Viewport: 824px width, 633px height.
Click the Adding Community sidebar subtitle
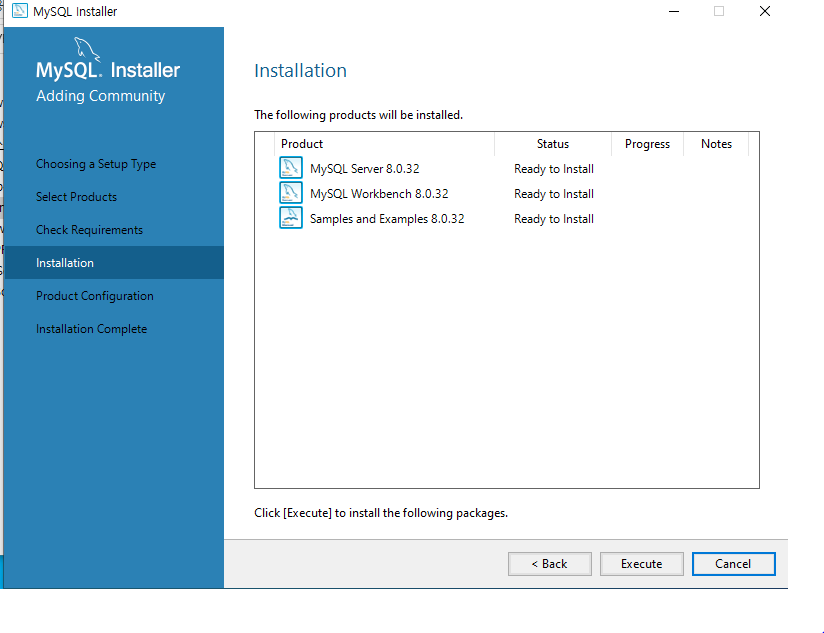click(100, 96)
